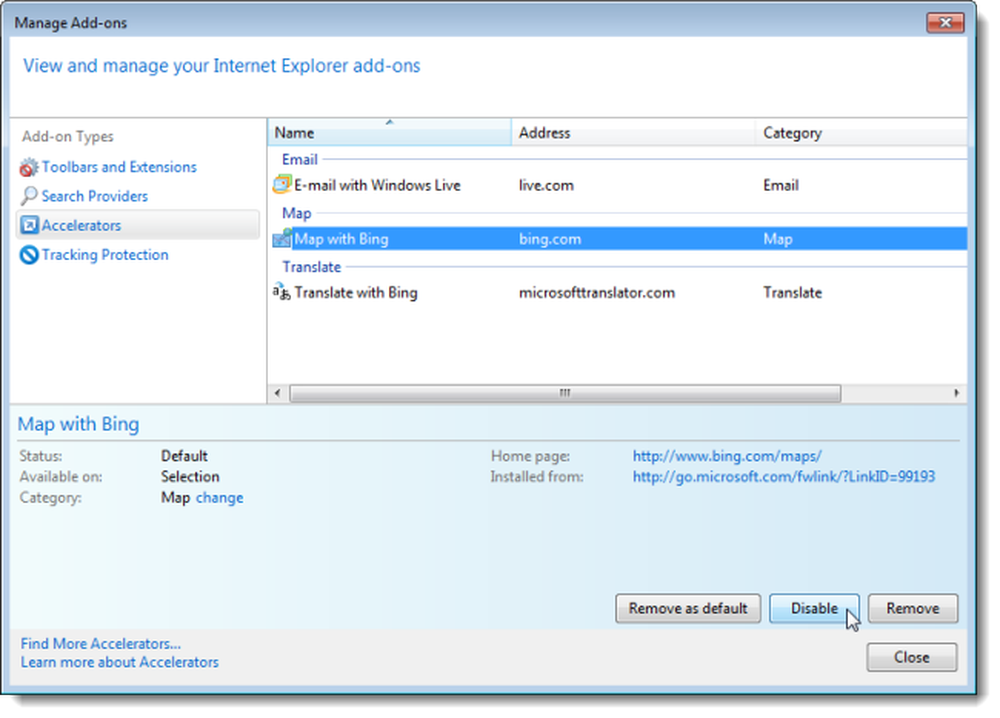1000x718 pixels.
Task: Click the right scroll arrow of list
Action: click(x=956, y=393)
